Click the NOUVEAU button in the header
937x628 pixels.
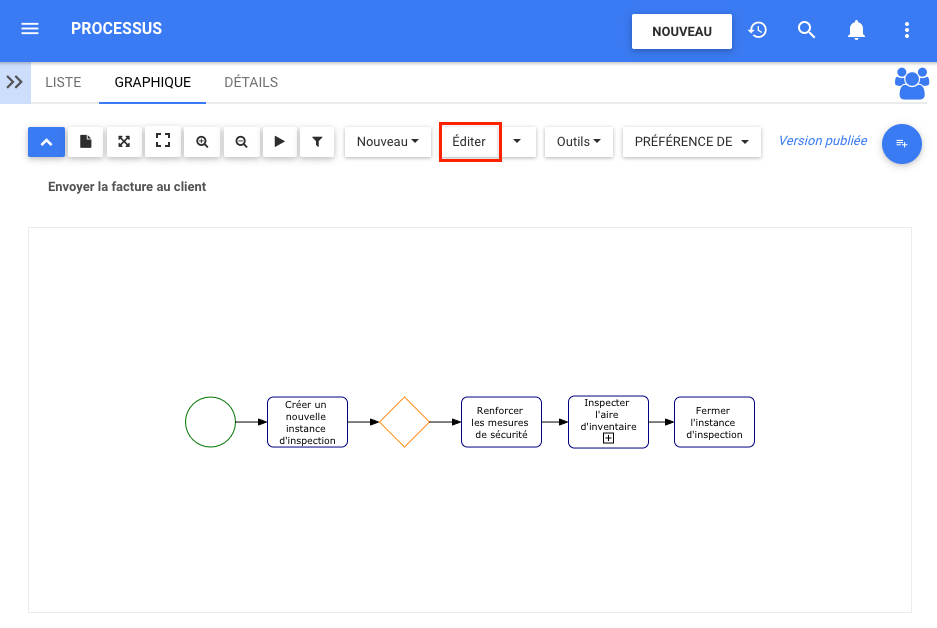681,31
